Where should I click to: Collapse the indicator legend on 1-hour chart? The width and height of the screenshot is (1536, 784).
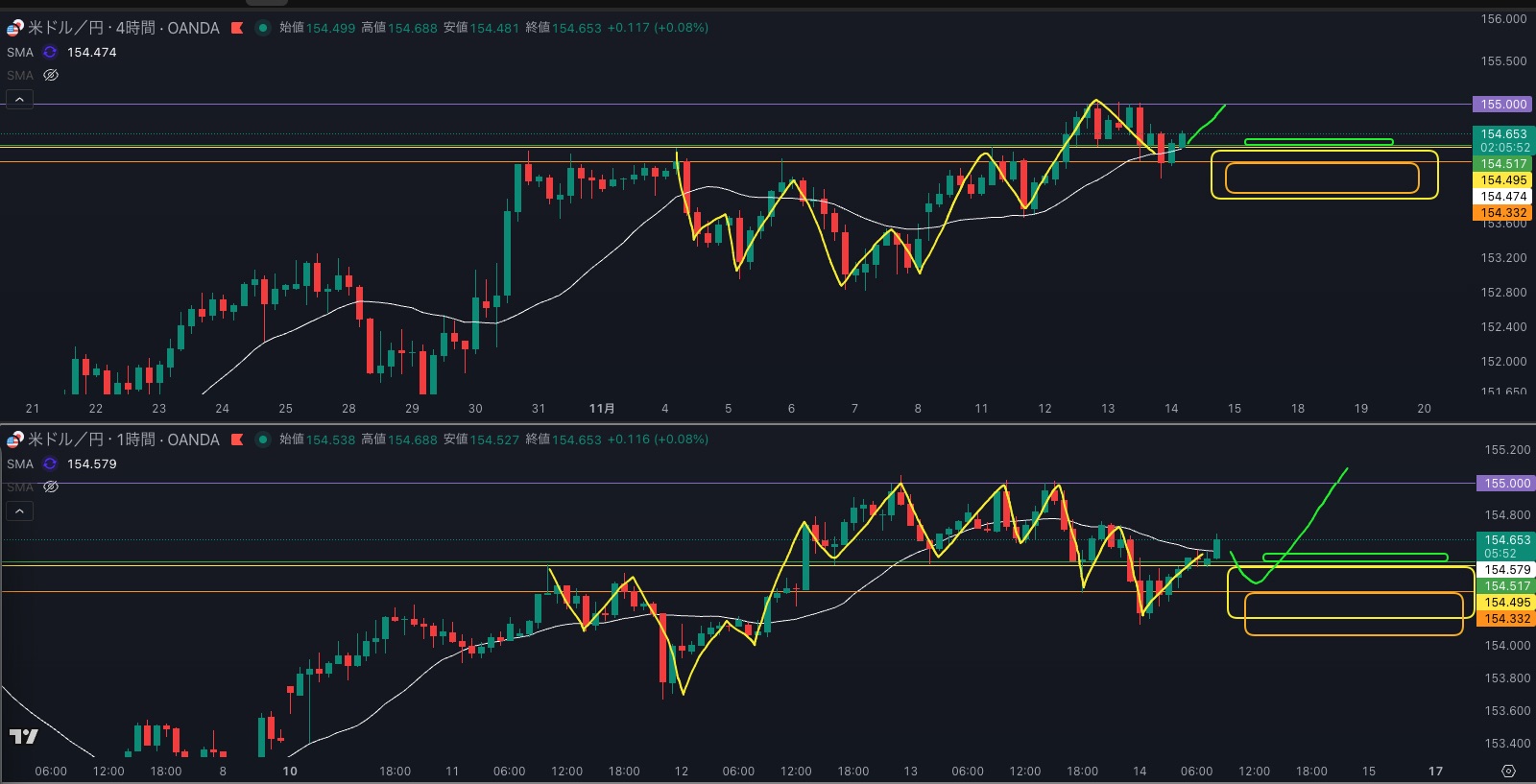pyautogui.click(x=19, y=511)
